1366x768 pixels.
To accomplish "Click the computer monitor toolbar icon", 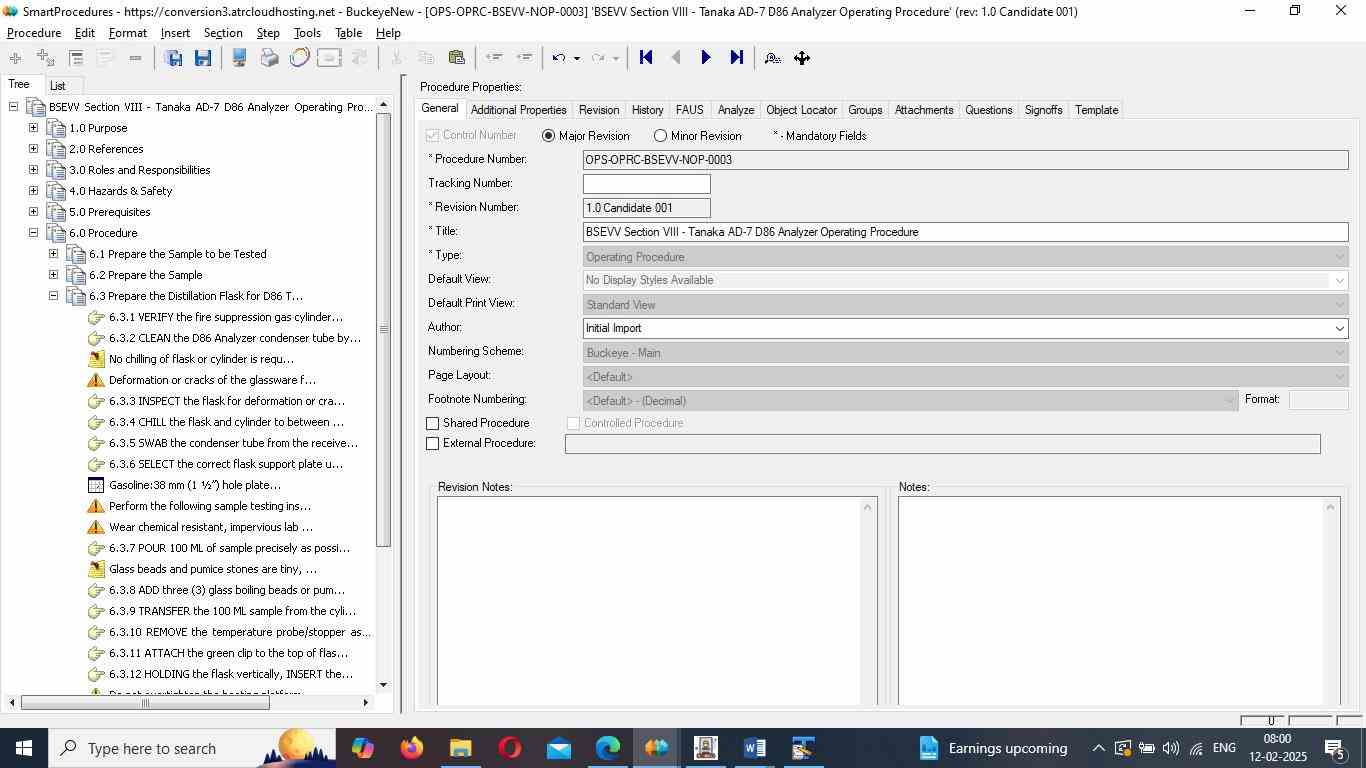I will pyautogui.click(x=239, y=58).
